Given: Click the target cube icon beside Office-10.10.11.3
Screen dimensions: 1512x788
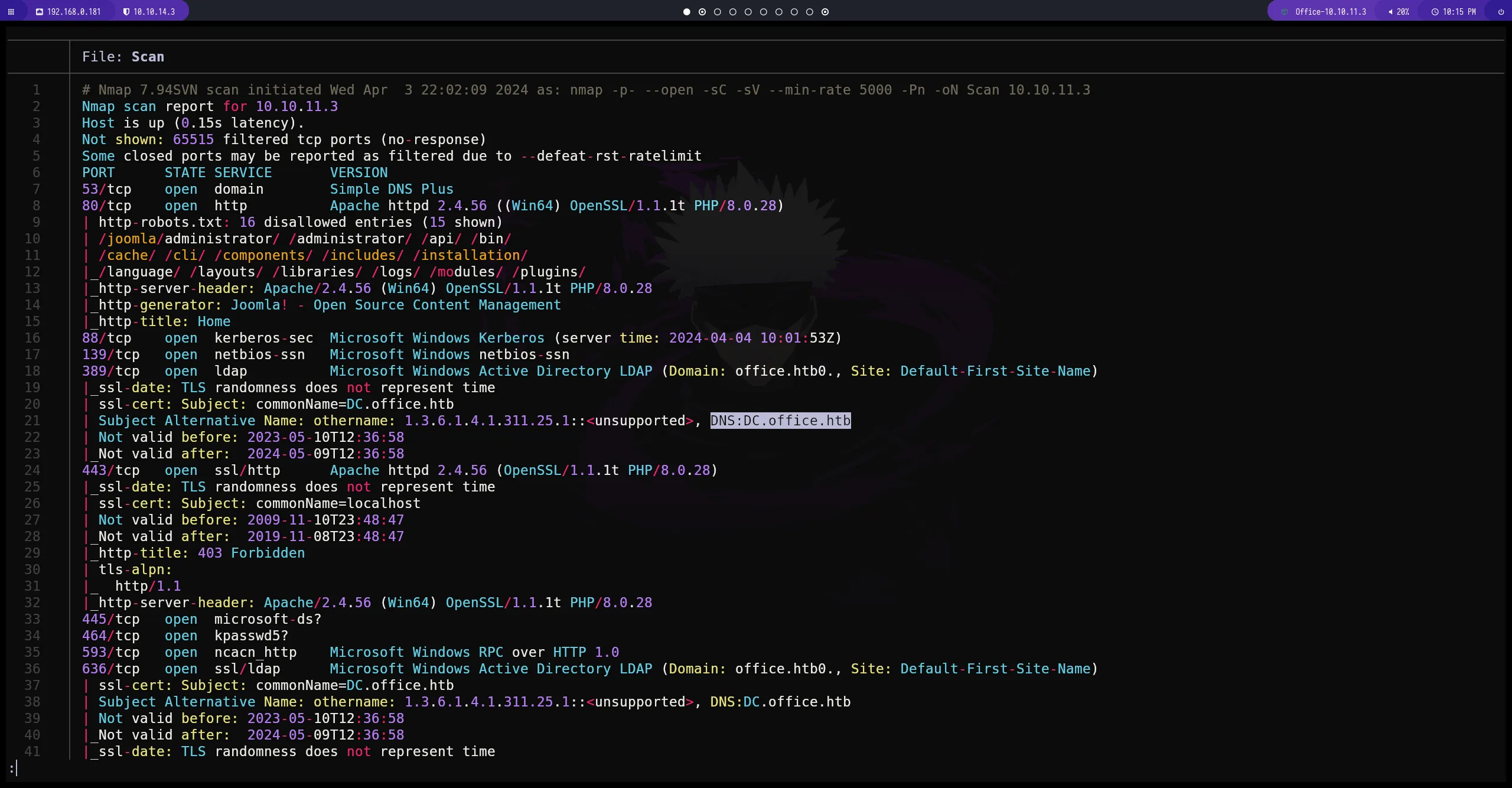Looking at the screenshot, I should 1284,12.
